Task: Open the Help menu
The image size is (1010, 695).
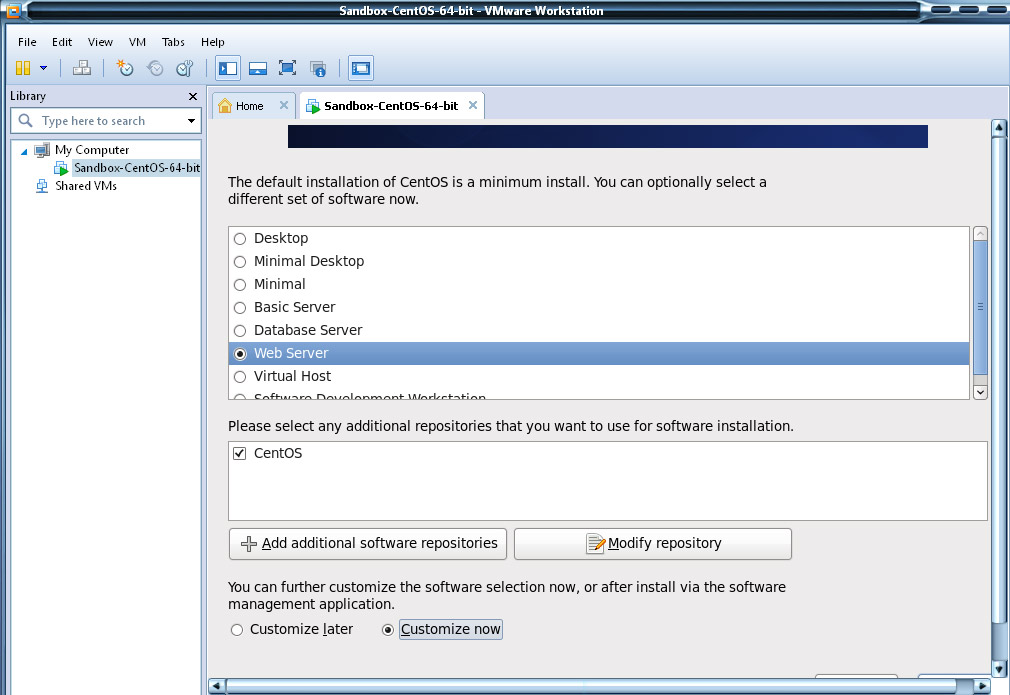Action: tap(213, 42)
